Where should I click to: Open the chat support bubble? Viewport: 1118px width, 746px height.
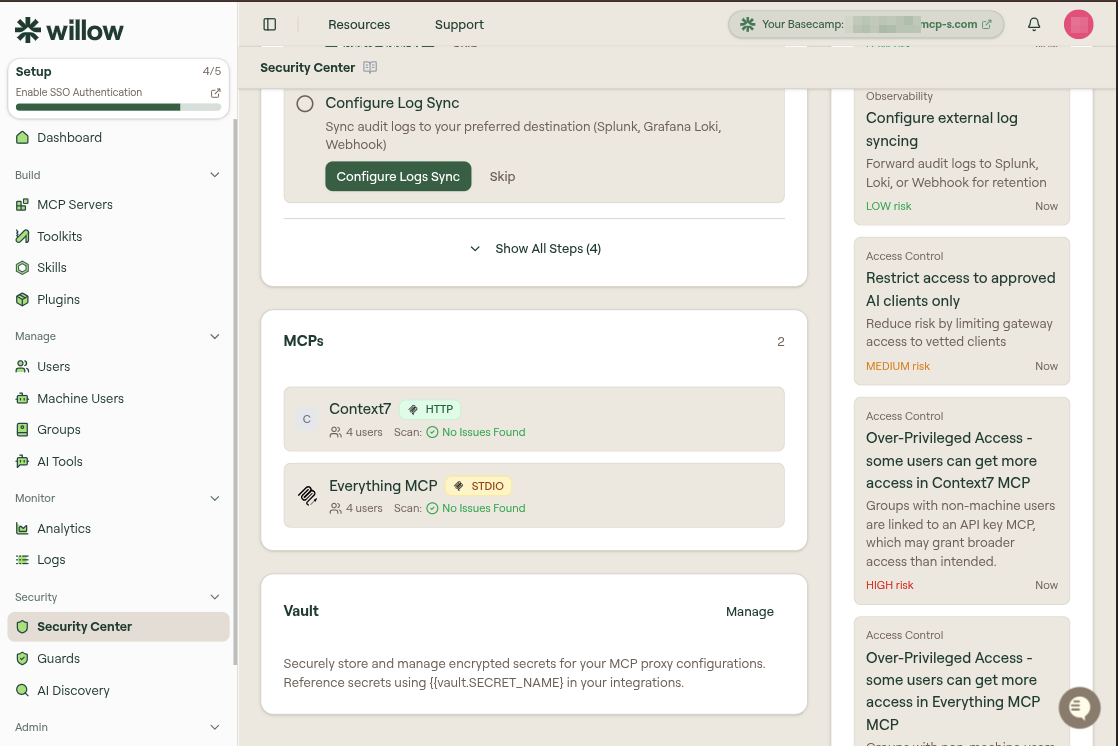click(1079, 707)
